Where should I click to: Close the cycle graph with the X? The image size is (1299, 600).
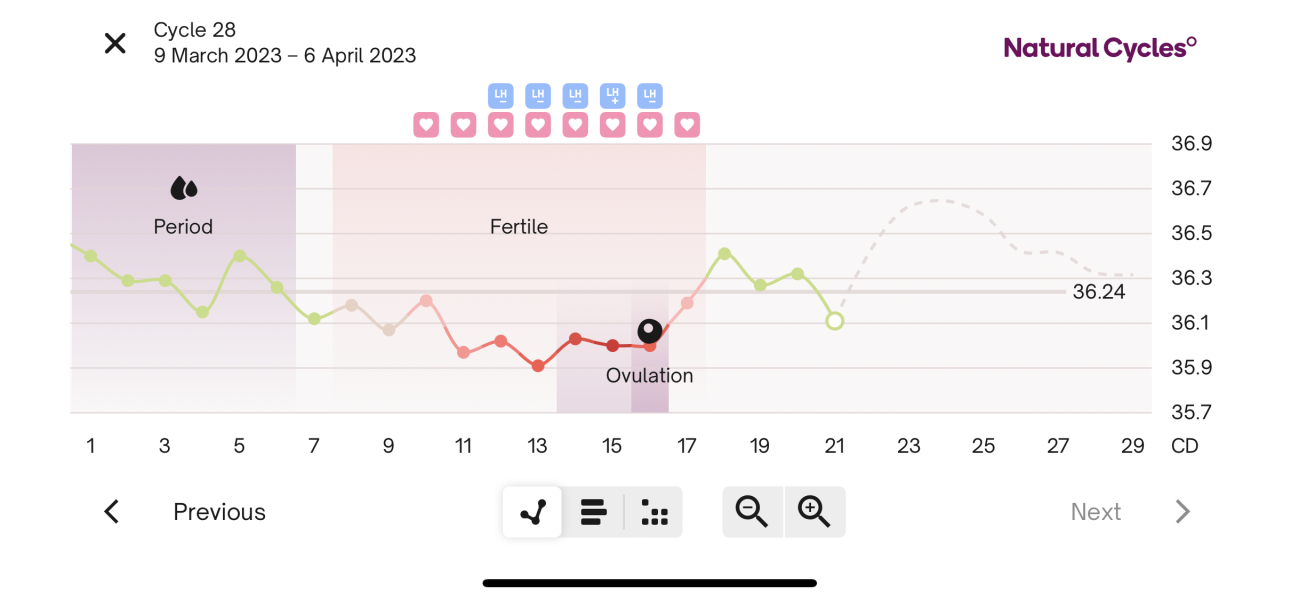point(116,43)
